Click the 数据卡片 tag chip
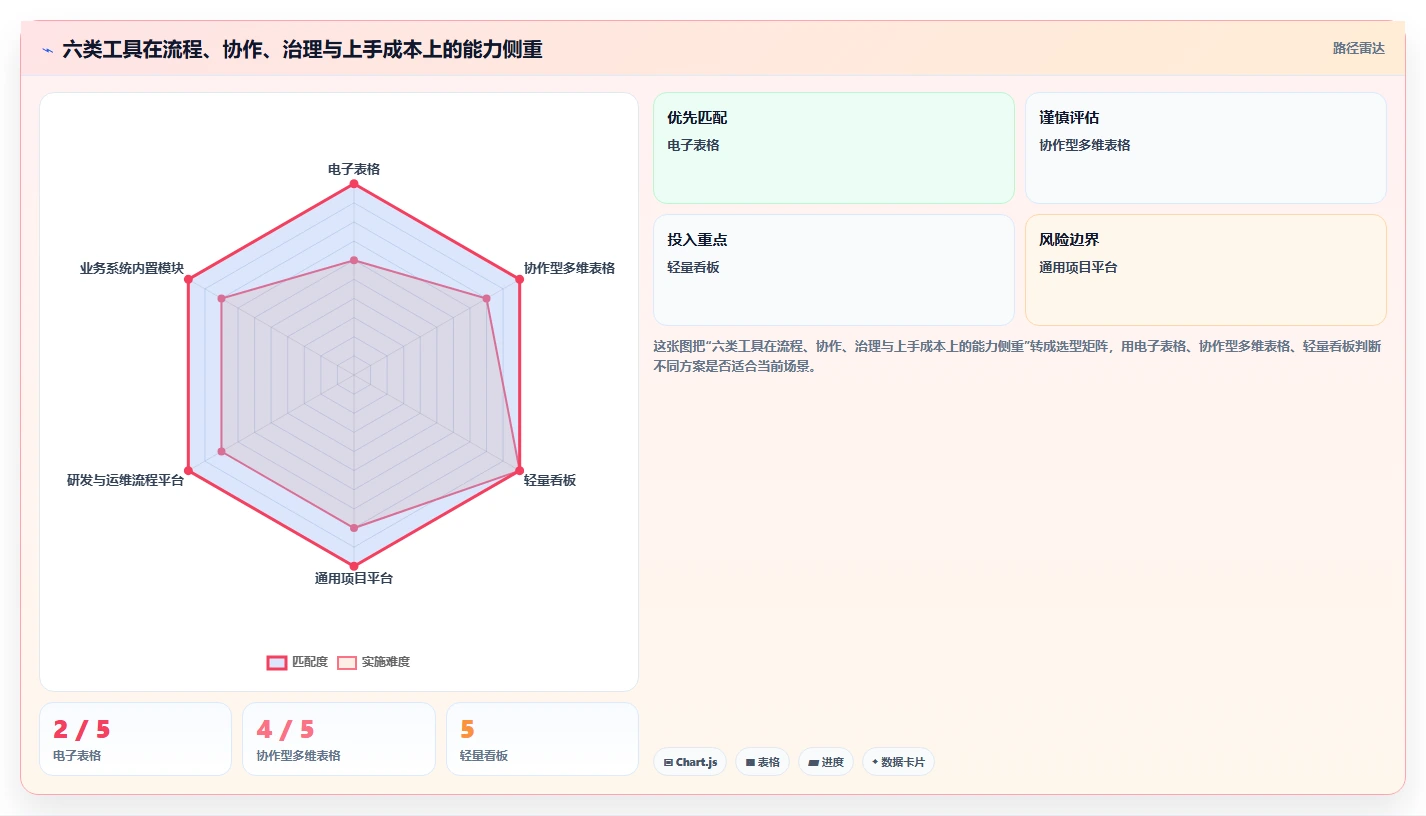 point(898,762)
